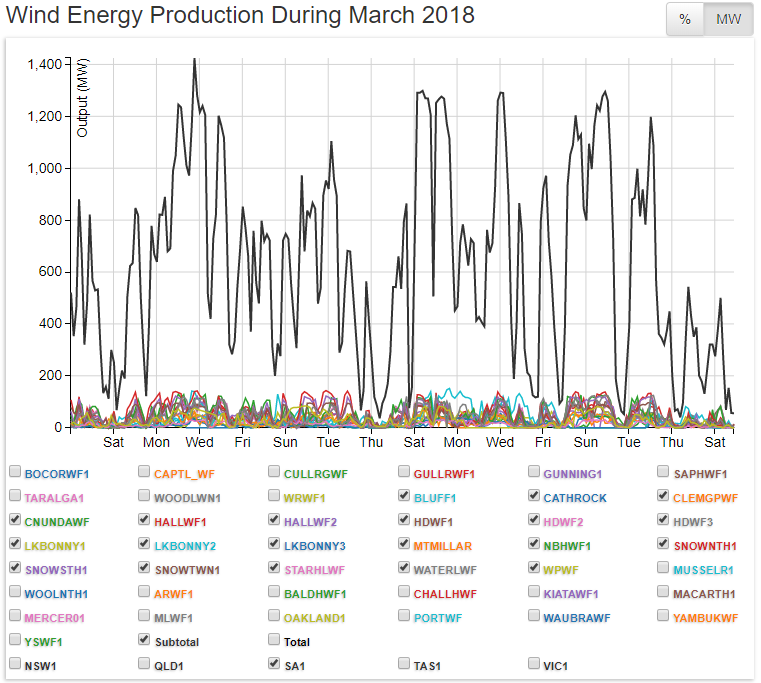
Task: Deselect the SA1 region checkbox
Action: coord(275,663)
